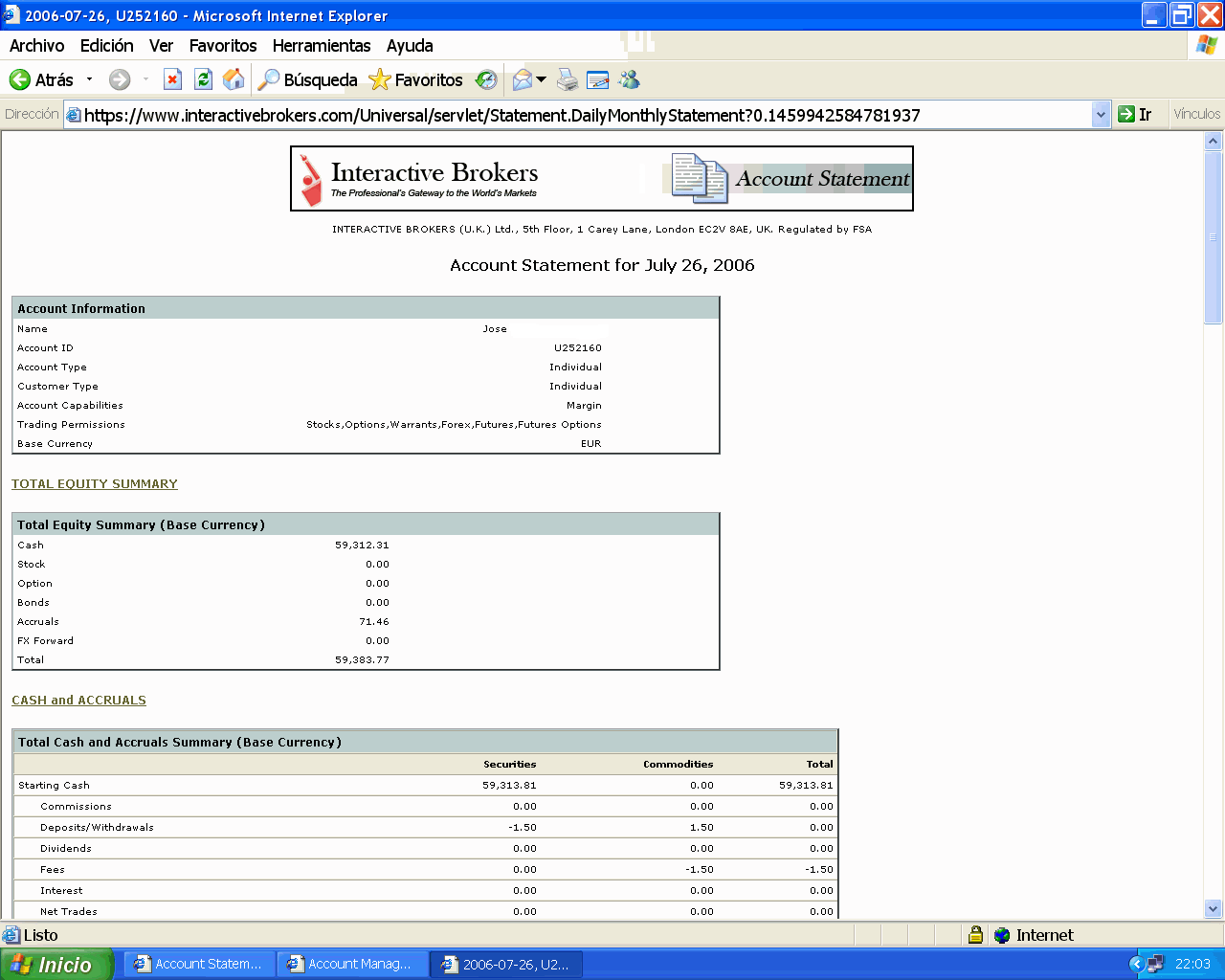This screenshot has height=980, width=1225.
Task: Click the Stop loading icon in toolbar
Action: point(172,79)
